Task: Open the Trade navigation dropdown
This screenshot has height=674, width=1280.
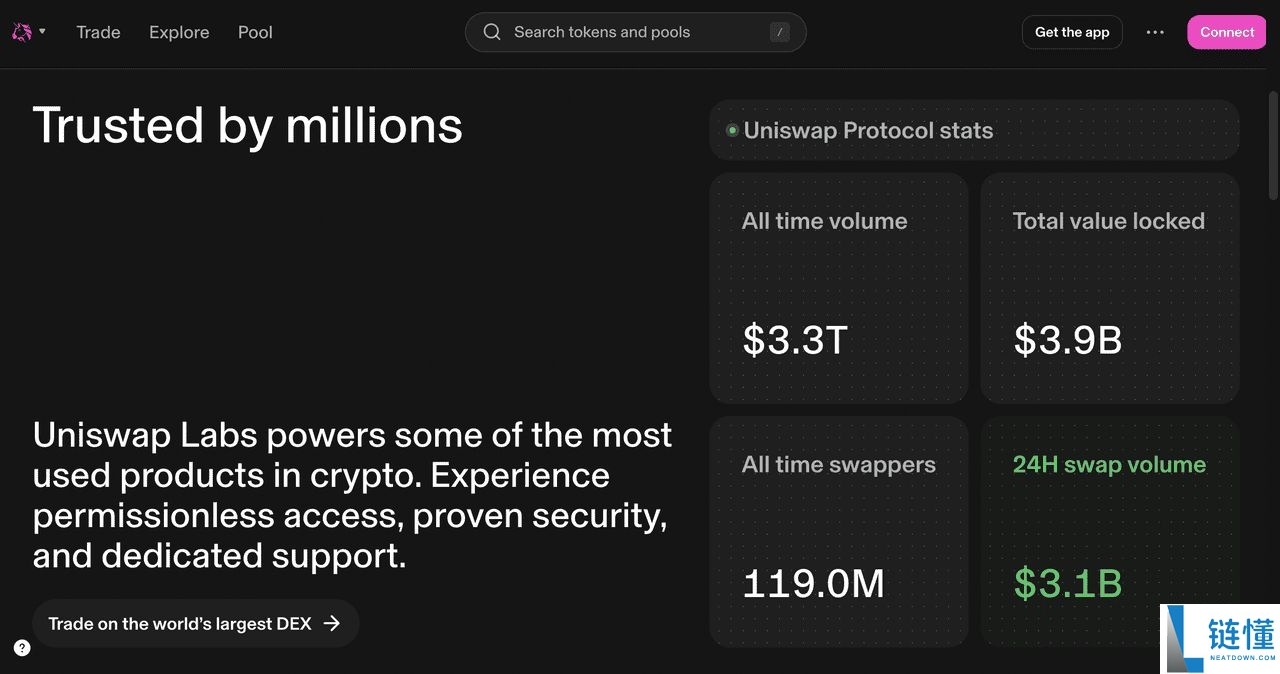Action: [98, 32]
